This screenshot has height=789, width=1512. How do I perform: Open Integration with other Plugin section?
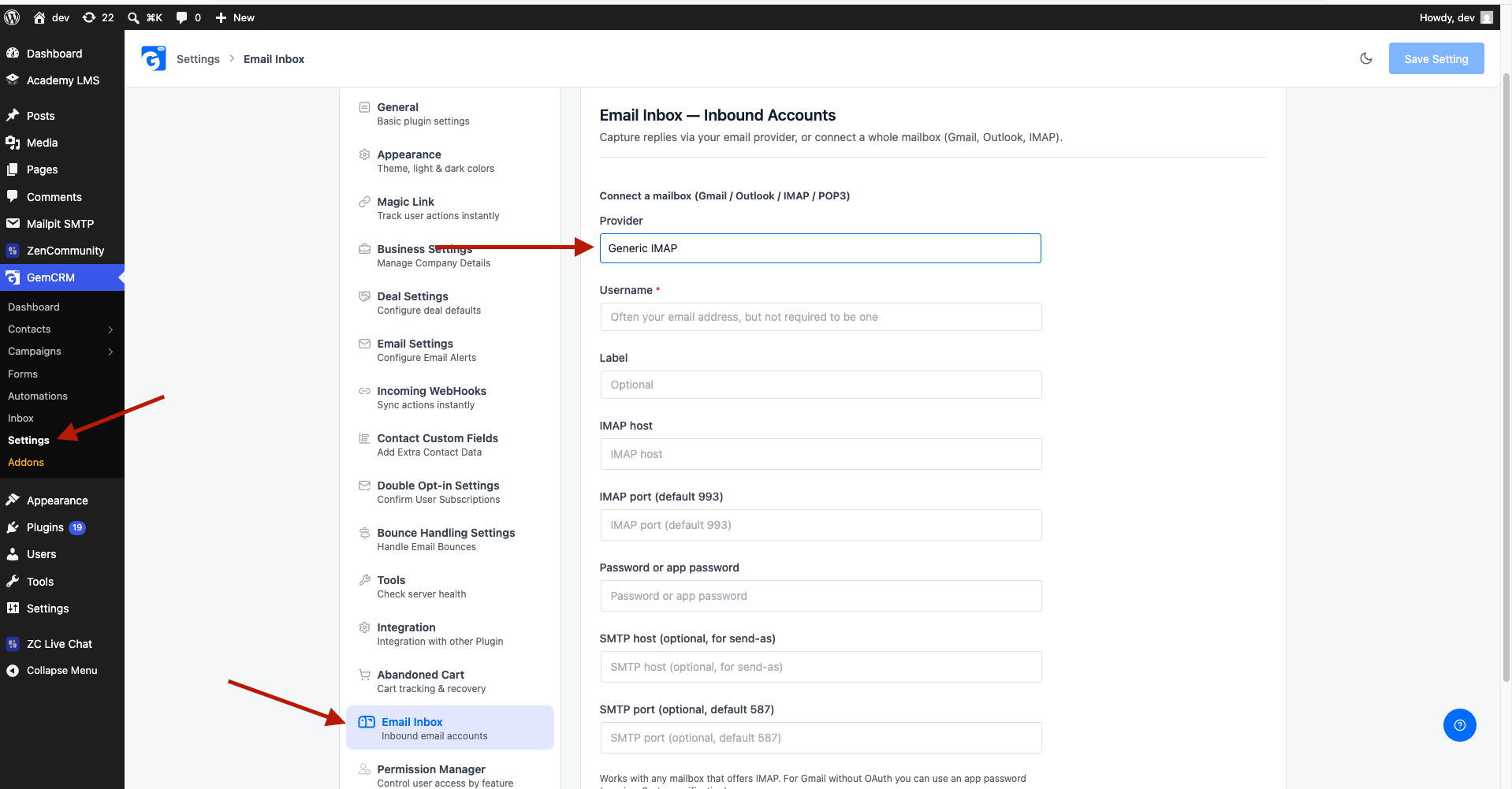[449, 635]
